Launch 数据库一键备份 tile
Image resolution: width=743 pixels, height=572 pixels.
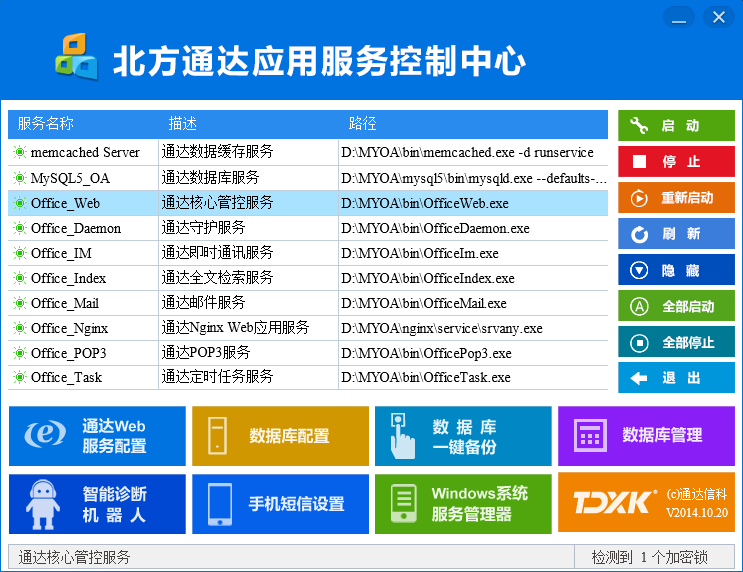pyautogui.click(x=463, y=436)
